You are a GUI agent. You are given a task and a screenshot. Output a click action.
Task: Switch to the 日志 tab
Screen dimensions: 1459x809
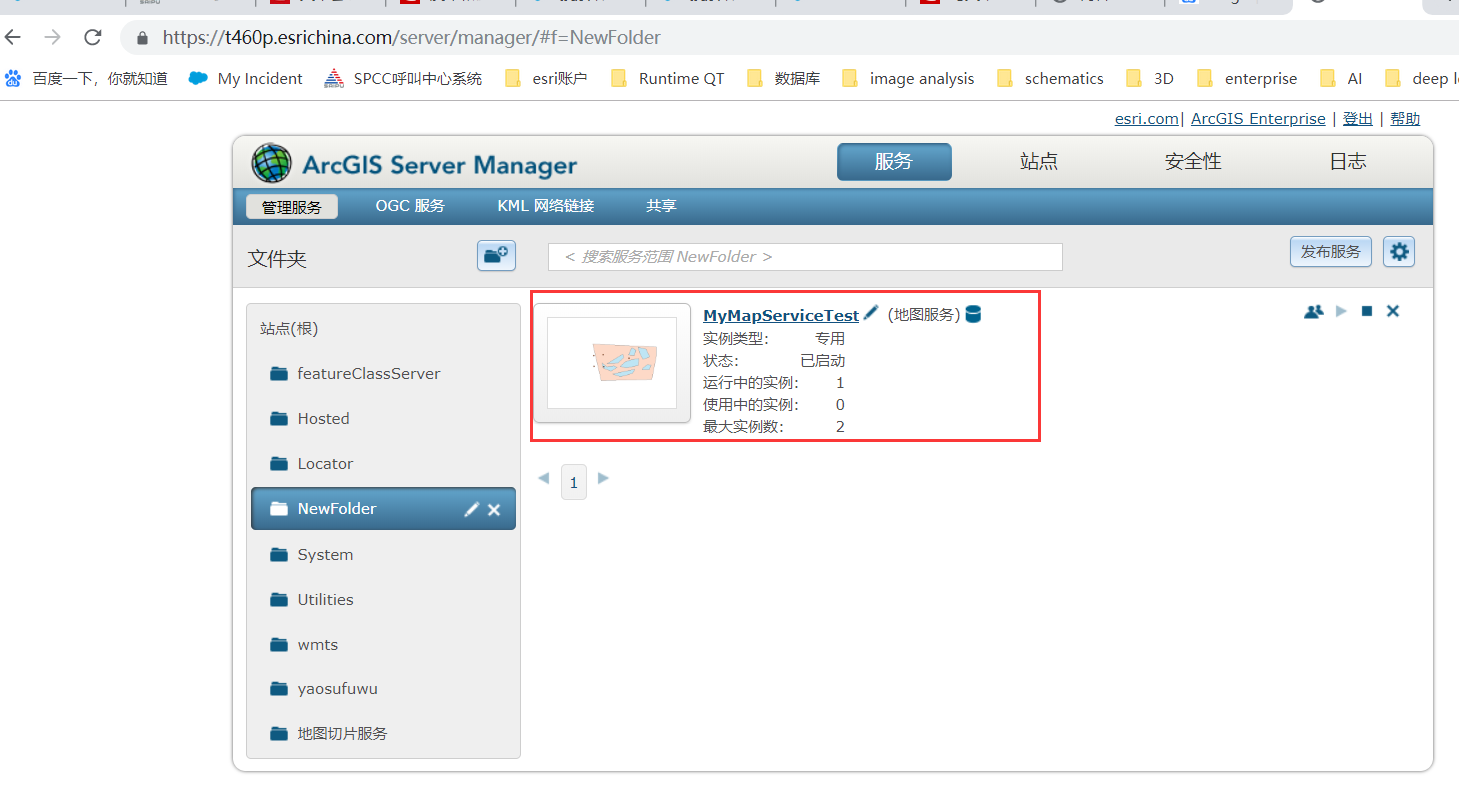(x=1346, y=160)
